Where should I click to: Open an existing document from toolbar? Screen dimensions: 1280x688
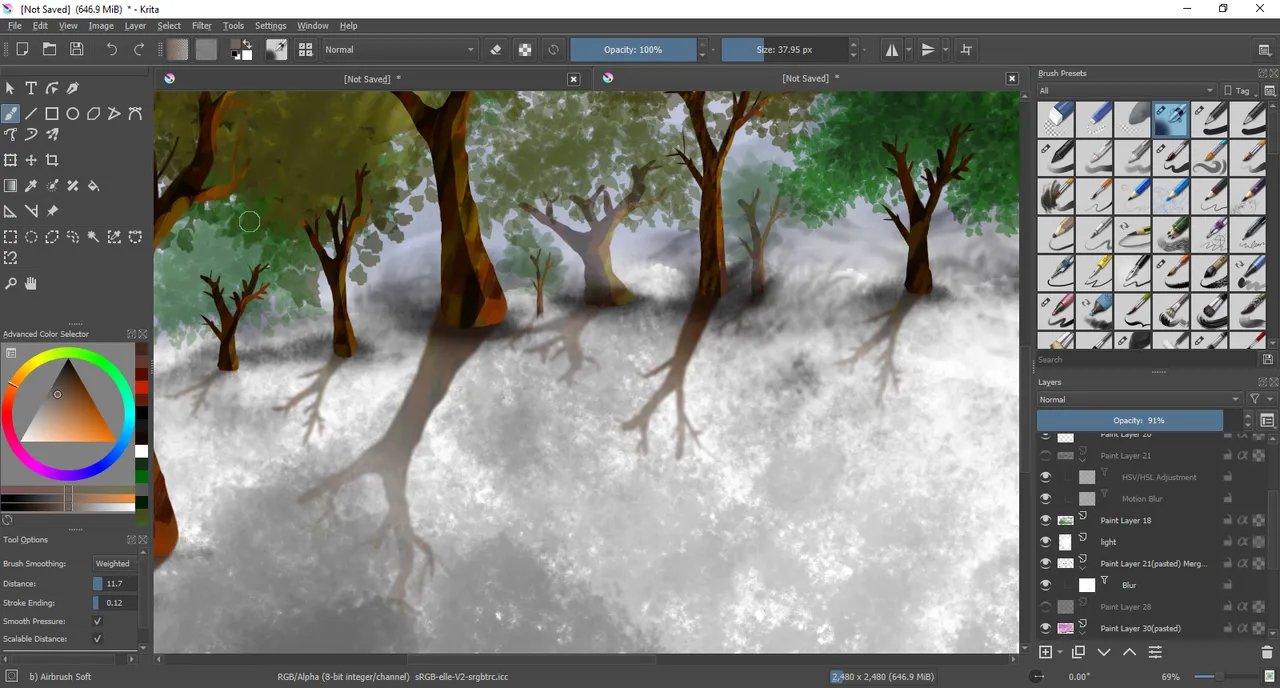(49, 49)
